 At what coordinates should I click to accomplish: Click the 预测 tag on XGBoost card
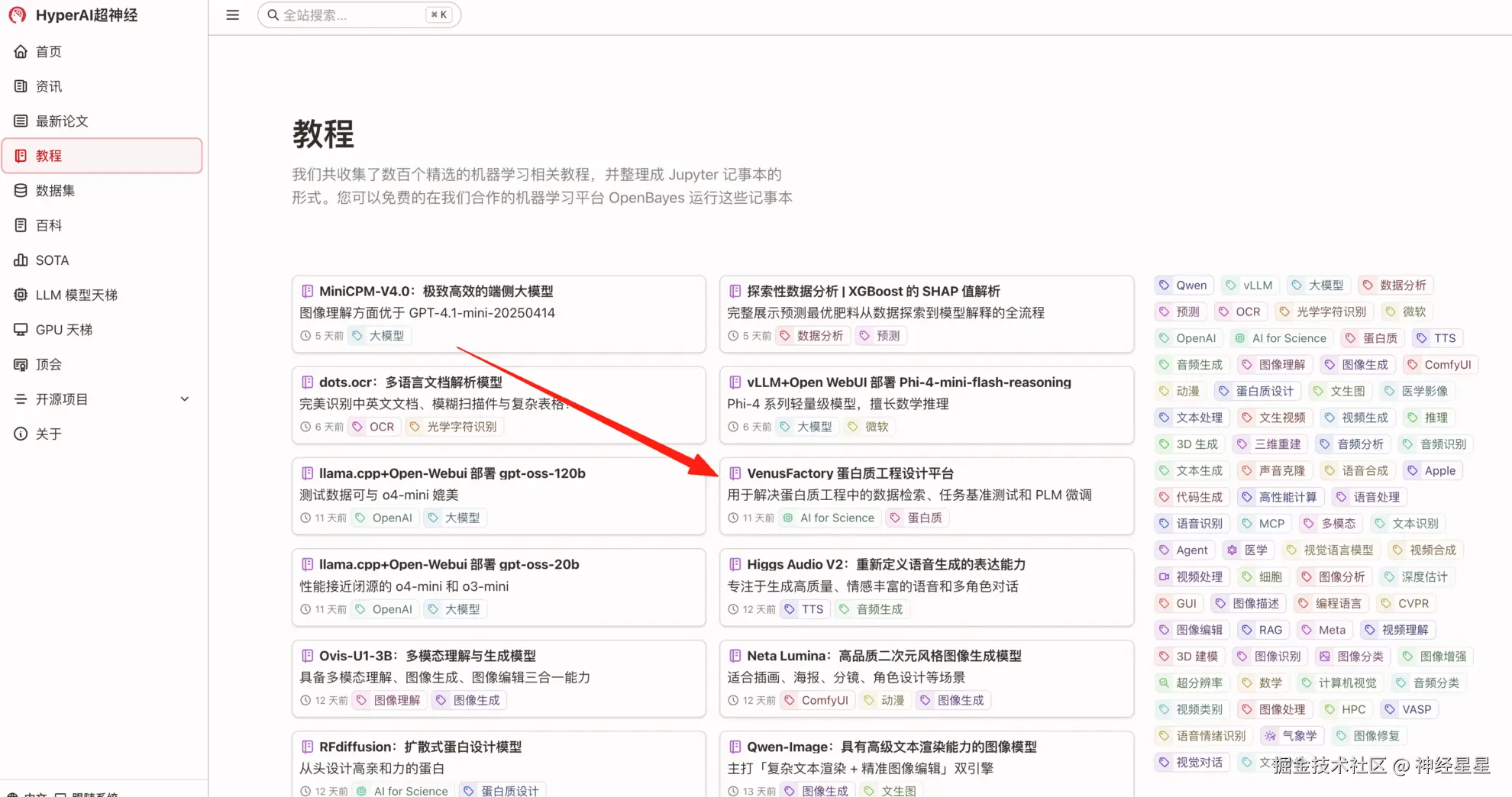coord(880,336)
